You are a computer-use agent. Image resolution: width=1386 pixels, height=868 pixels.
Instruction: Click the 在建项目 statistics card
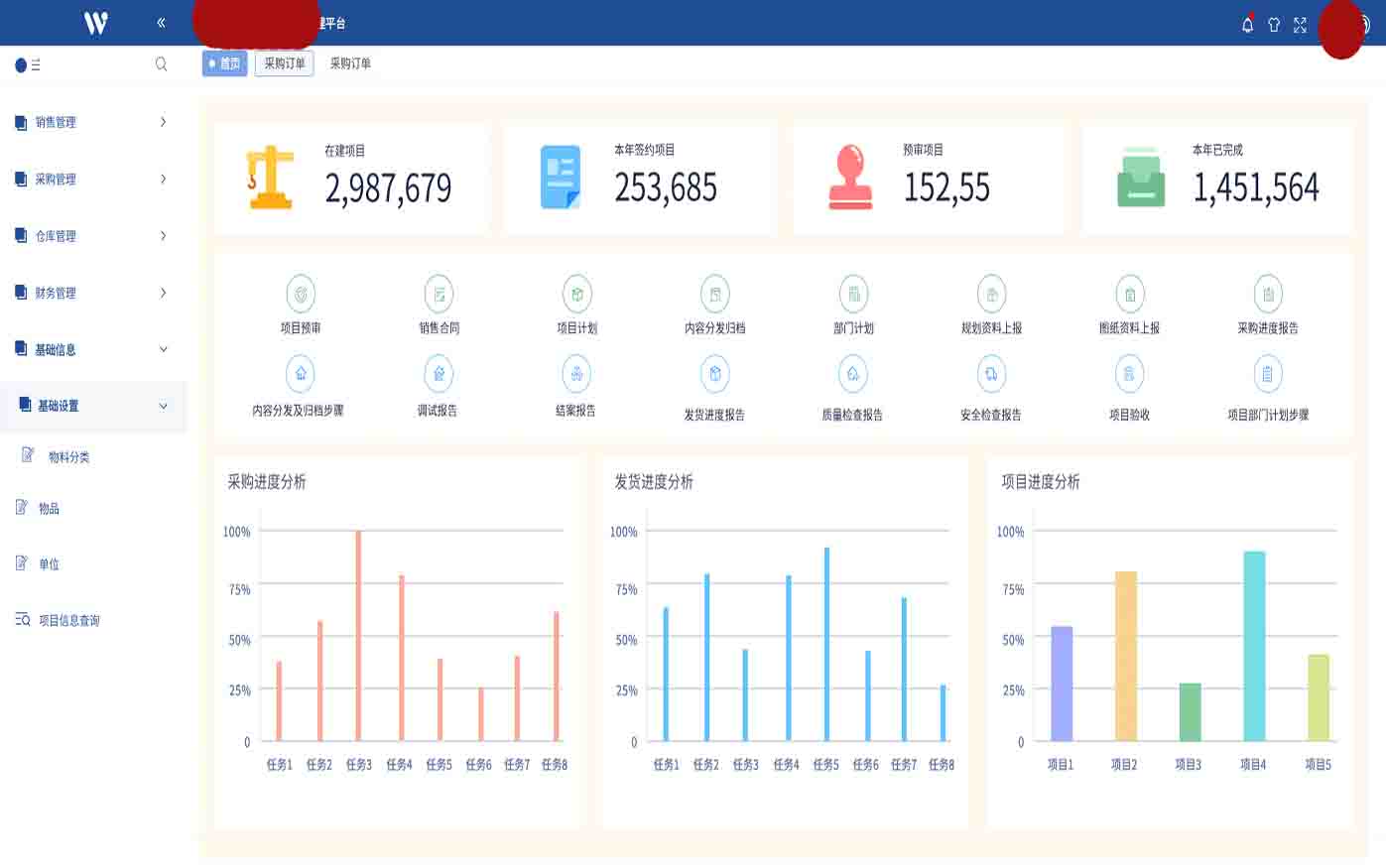point(351,179)
